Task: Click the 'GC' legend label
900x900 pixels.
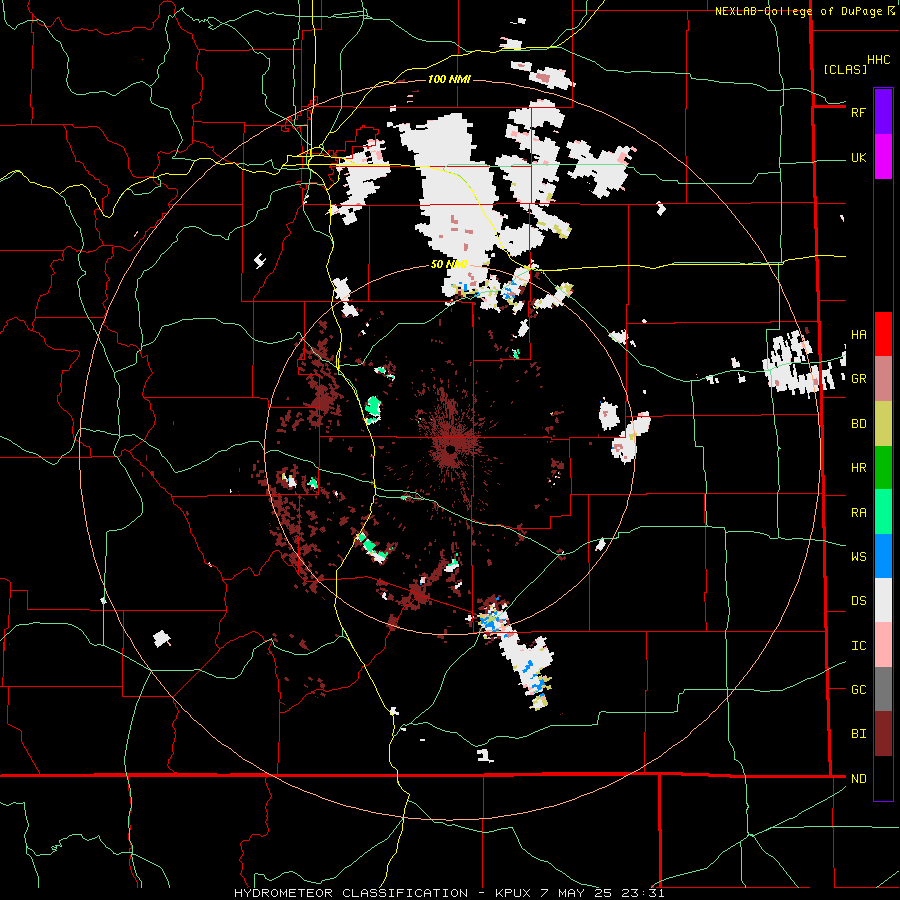Action: pyautogui.click(x=858, y=690)
